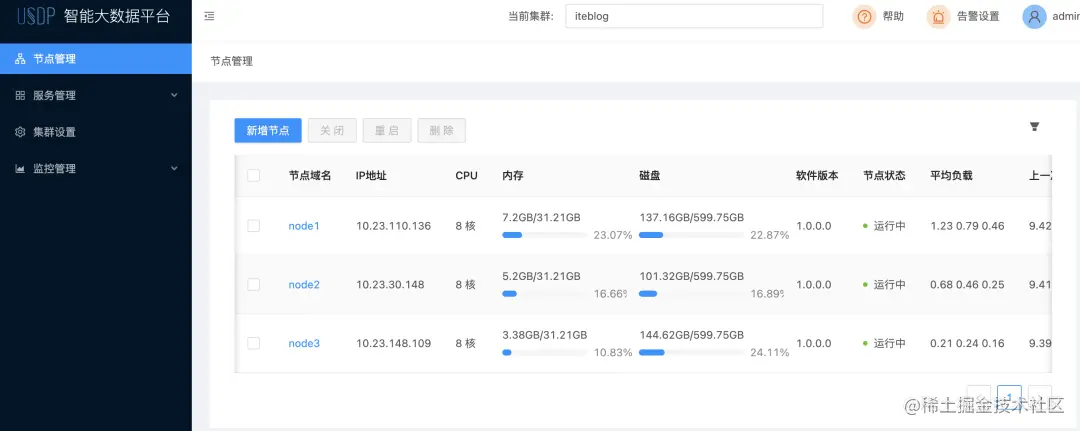The height and width of the screenshot is (431, 1080).
Task: Select 监控管理 in the sidebar
Action: pos(96,169)
